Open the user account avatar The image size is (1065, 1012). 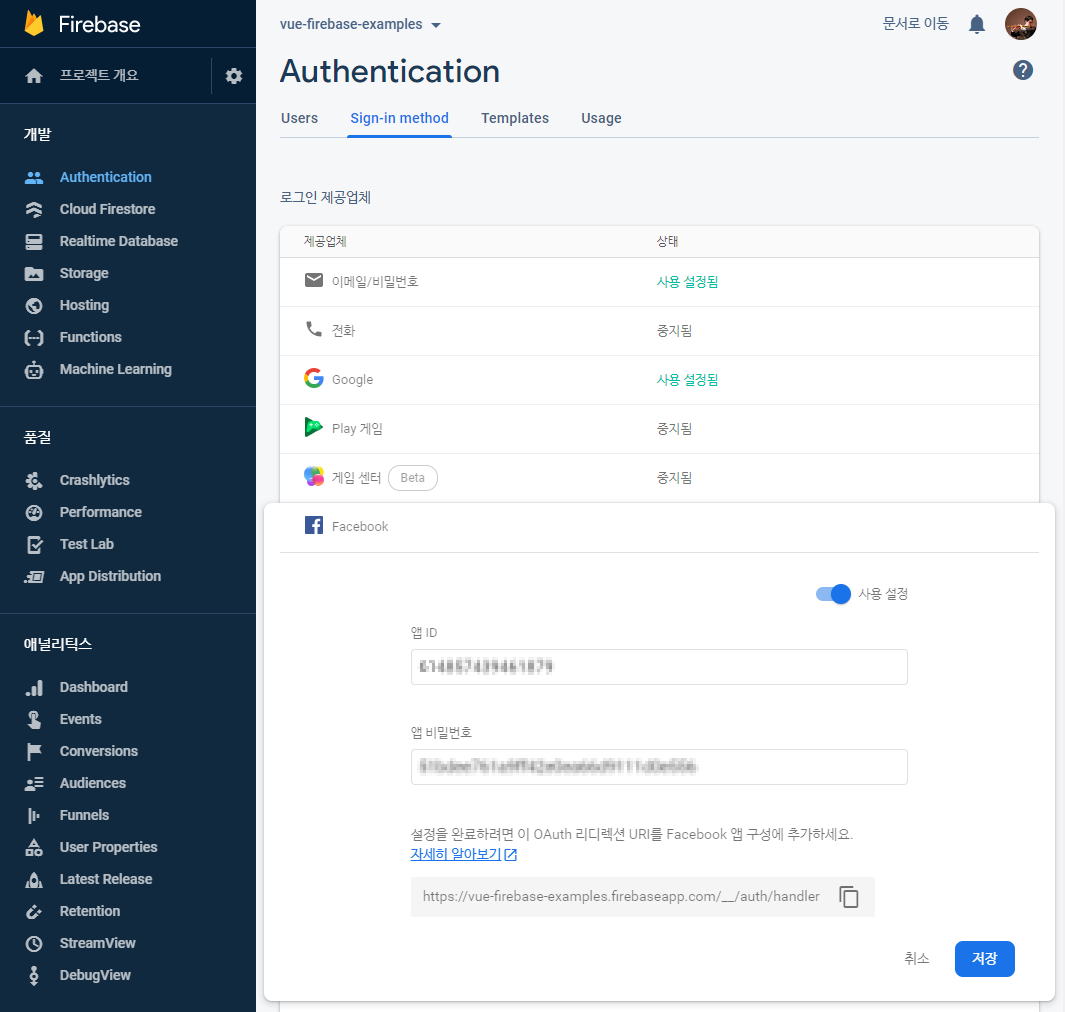(1021, 24)
